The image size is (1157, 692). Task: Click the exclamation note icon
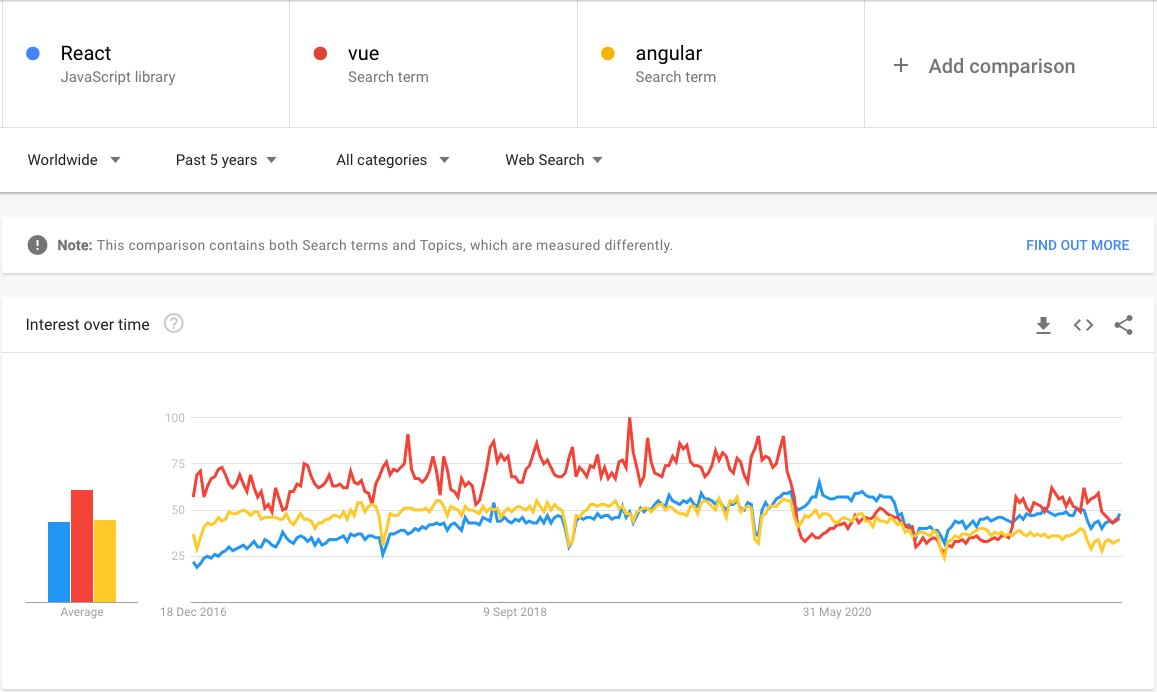(x=37, y=245)
